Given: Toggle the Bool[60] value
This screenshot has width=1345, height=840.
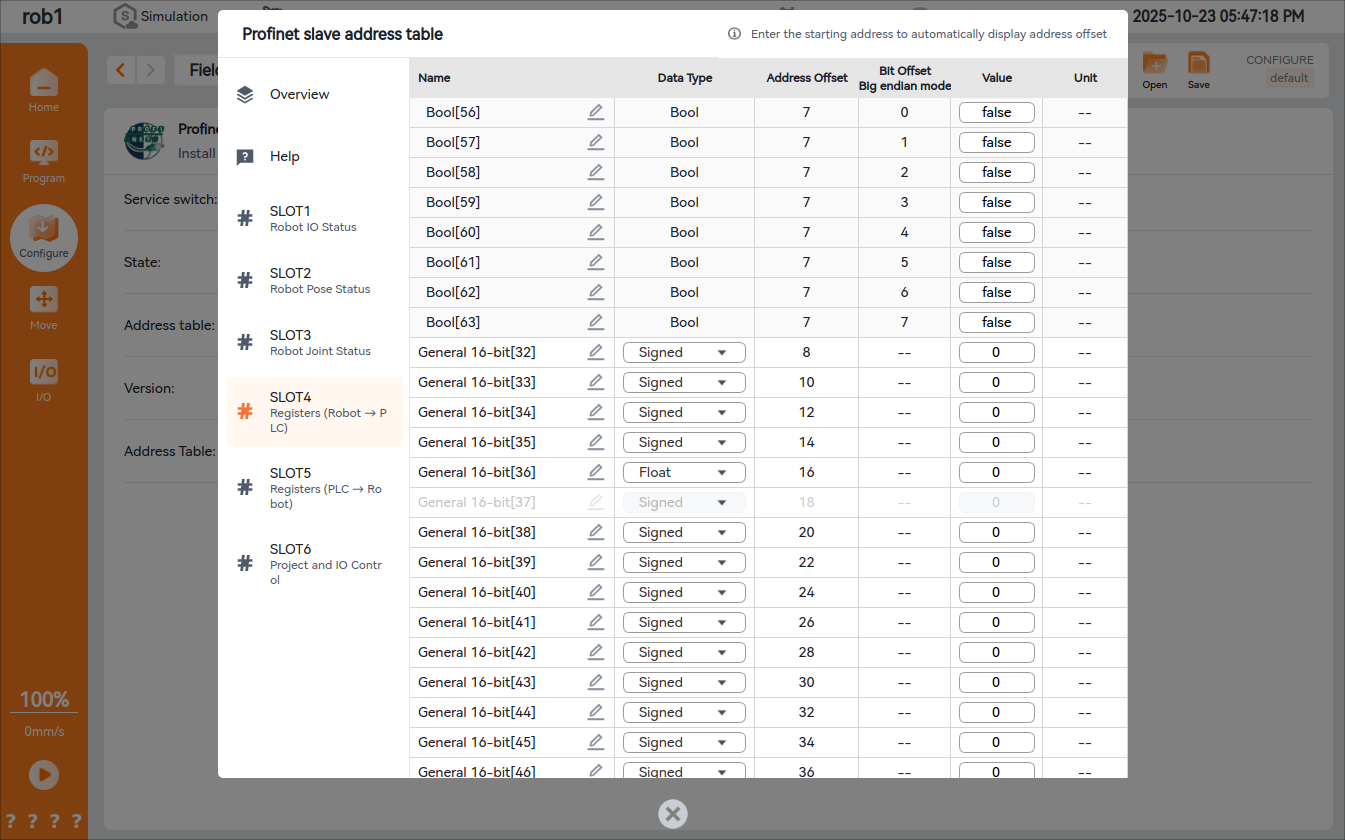Looking at the screenshot, I should coord(996,232).
